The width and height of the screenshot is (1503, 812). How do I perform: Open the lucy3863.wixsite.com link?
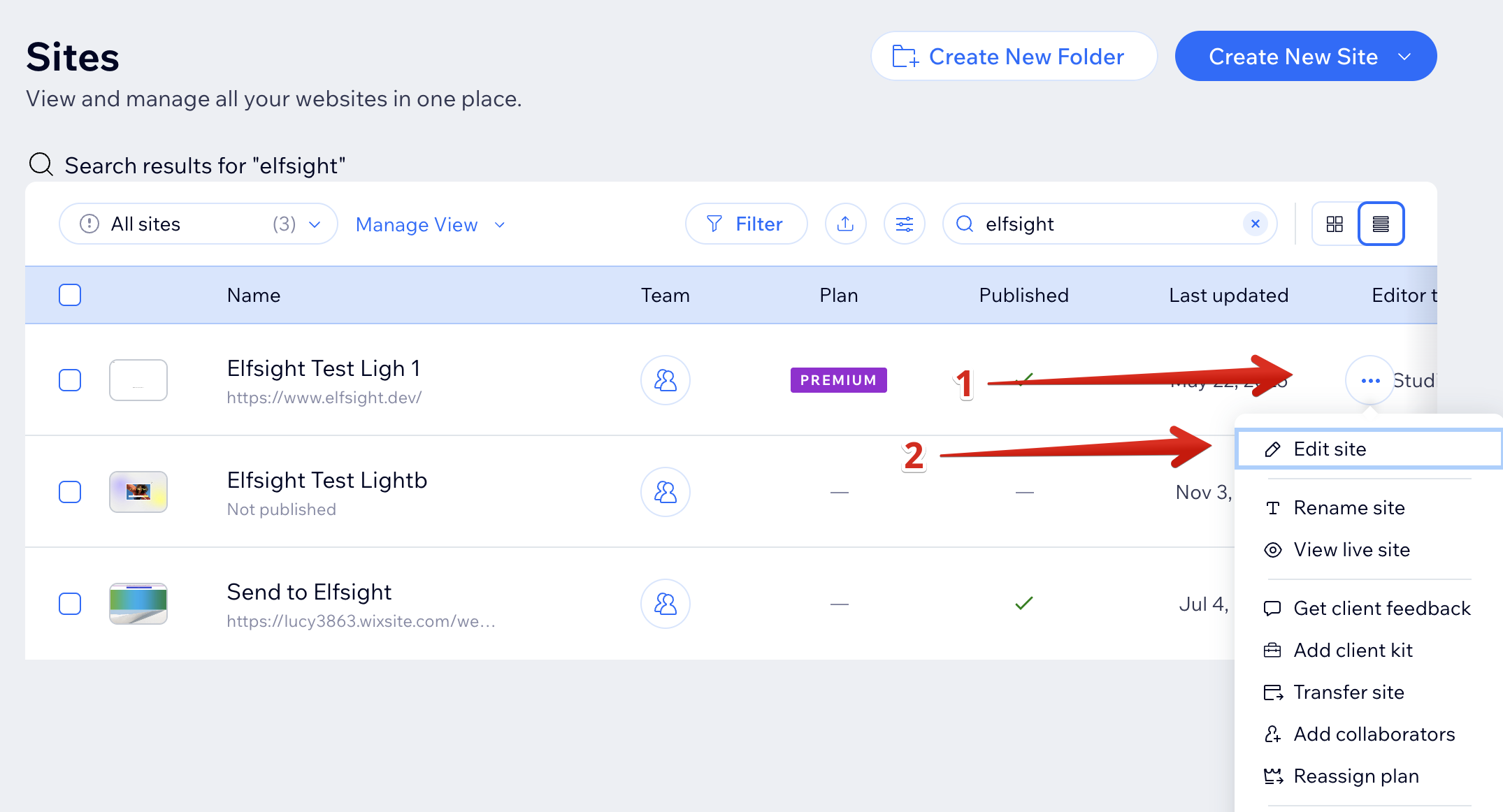tap(361, 621)
